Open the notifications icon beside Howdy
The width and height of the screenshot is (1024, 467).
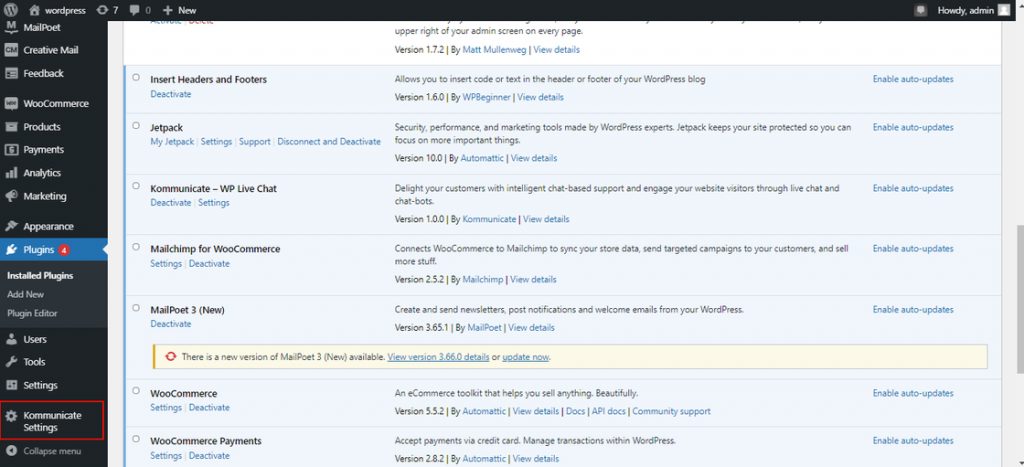tap(921, 10)
